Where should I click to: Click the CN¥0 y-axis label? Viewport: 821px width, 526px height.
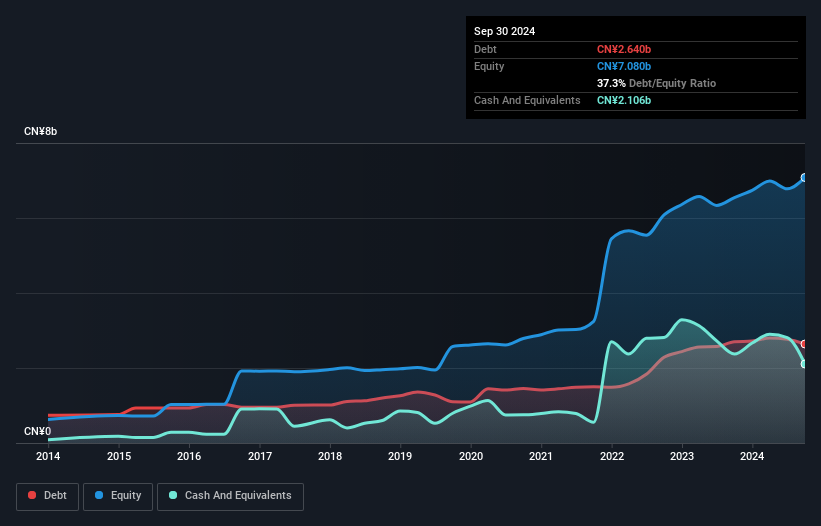pyautogui.click(x=38, y=431)
